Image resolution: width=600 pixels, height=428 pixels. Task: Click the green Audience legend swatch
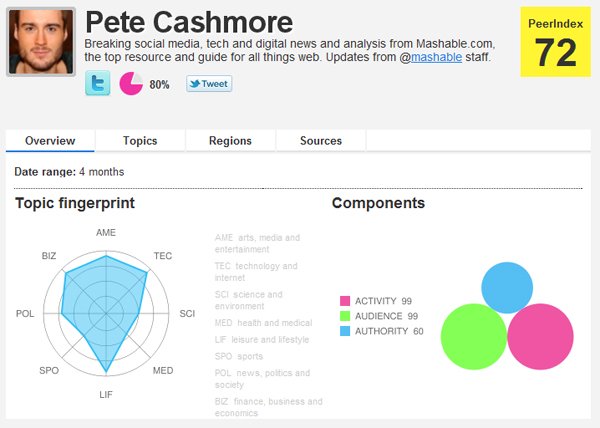coord(345,316)
